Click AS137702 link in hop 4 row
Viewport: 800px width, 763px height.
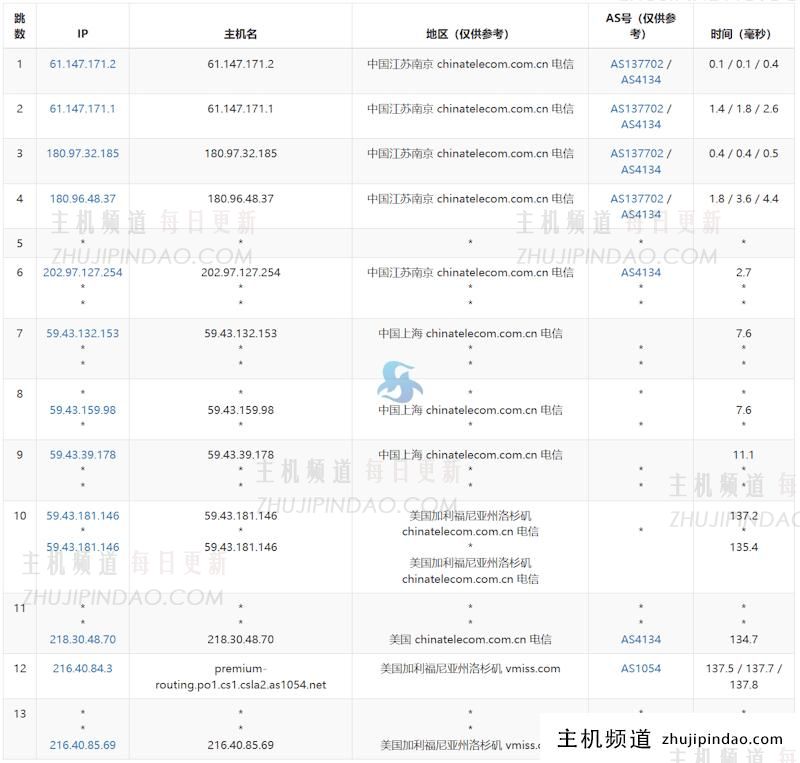tap(637, 199)
